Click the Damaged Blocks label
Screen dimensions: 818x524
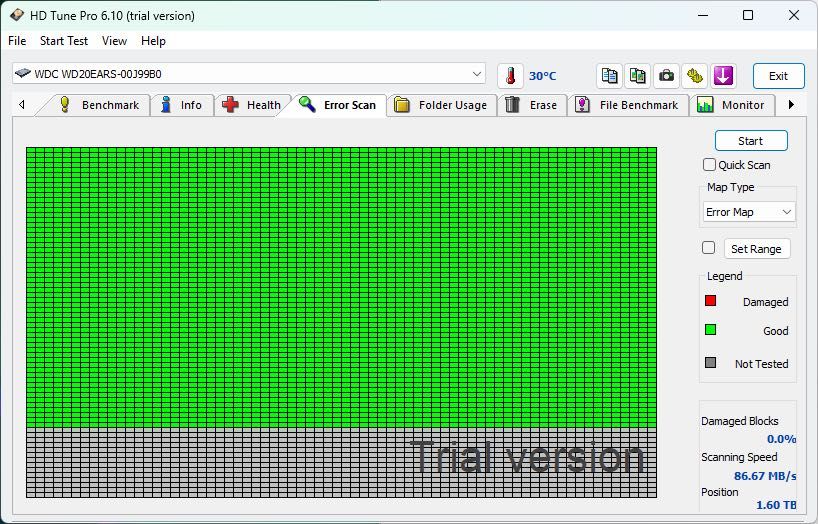pyautogui.click(x=739, y=421)
